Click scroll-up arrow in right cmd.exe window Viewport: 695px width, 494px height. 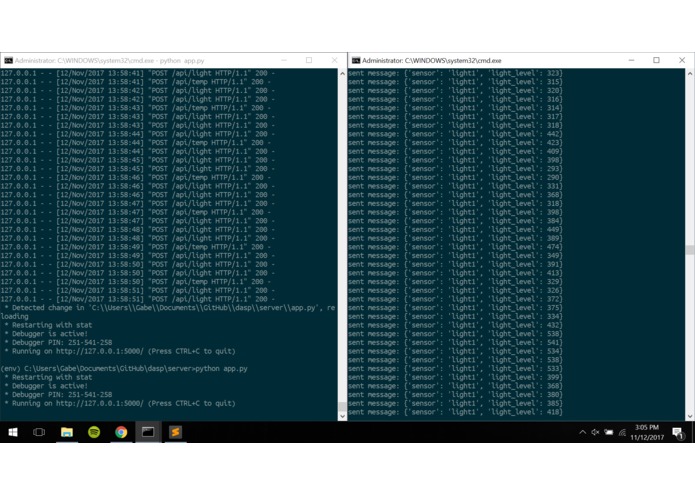(690, 73)
